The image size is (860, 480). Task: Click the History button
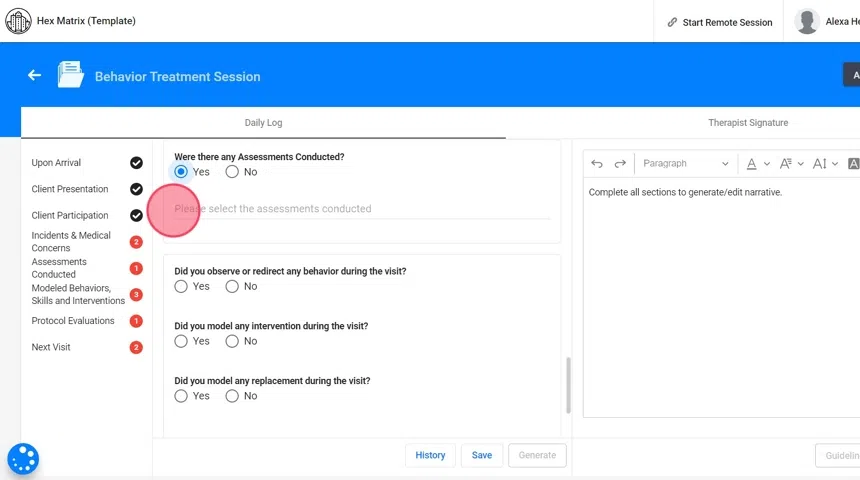430,455
